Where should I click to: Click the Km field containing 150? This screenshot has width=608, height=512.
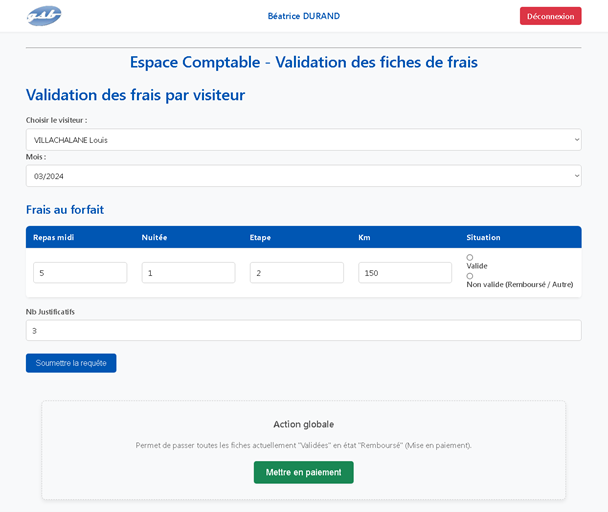(405, 273)
